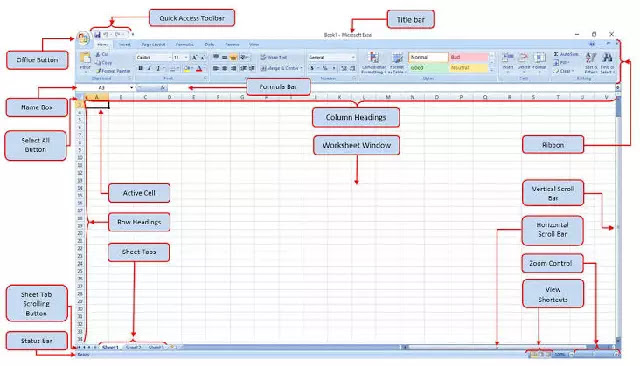
Task: Align text left
Action: (216, 68)
